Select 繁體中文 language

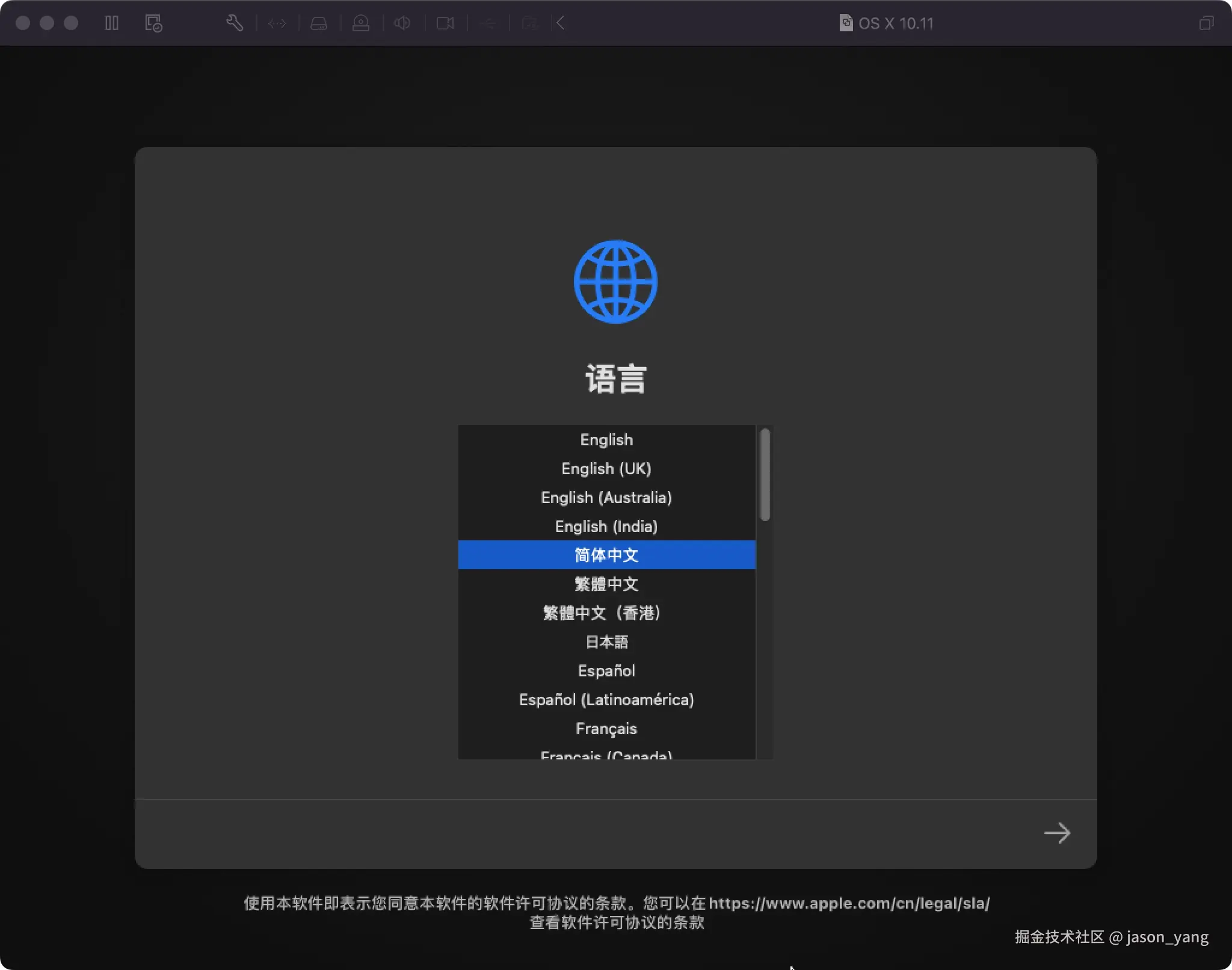(606, 584)
